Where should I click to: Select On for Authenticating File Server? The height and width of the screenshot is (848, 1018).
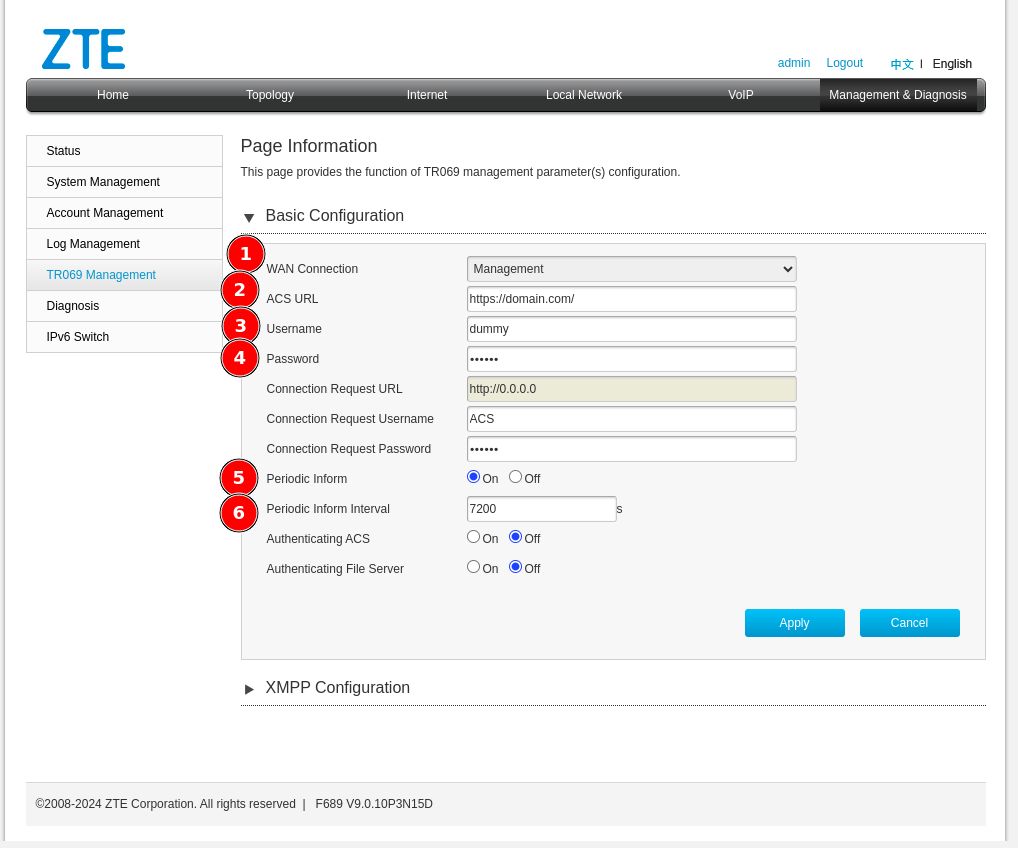tap(473, 567)
